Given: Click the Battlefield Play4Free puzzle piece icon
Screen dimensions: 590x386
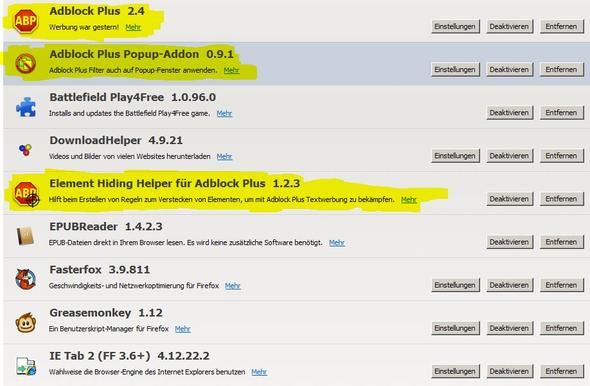Looking at the screenshot, I should [x=26, y=106].
